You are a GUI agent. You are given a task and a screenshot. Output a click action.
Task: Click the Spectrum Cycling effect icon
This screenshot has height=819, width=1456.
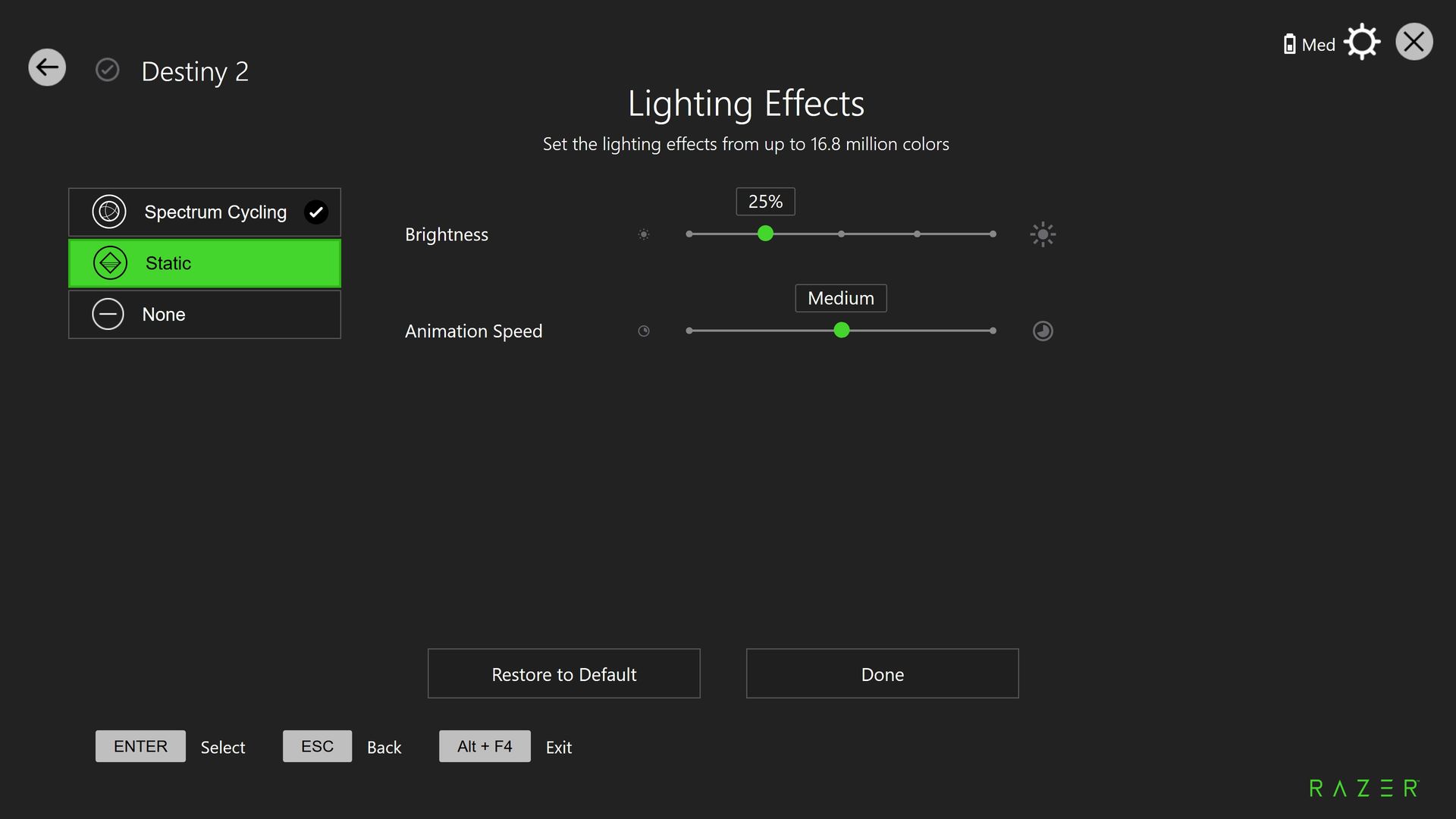coord(109,212)
